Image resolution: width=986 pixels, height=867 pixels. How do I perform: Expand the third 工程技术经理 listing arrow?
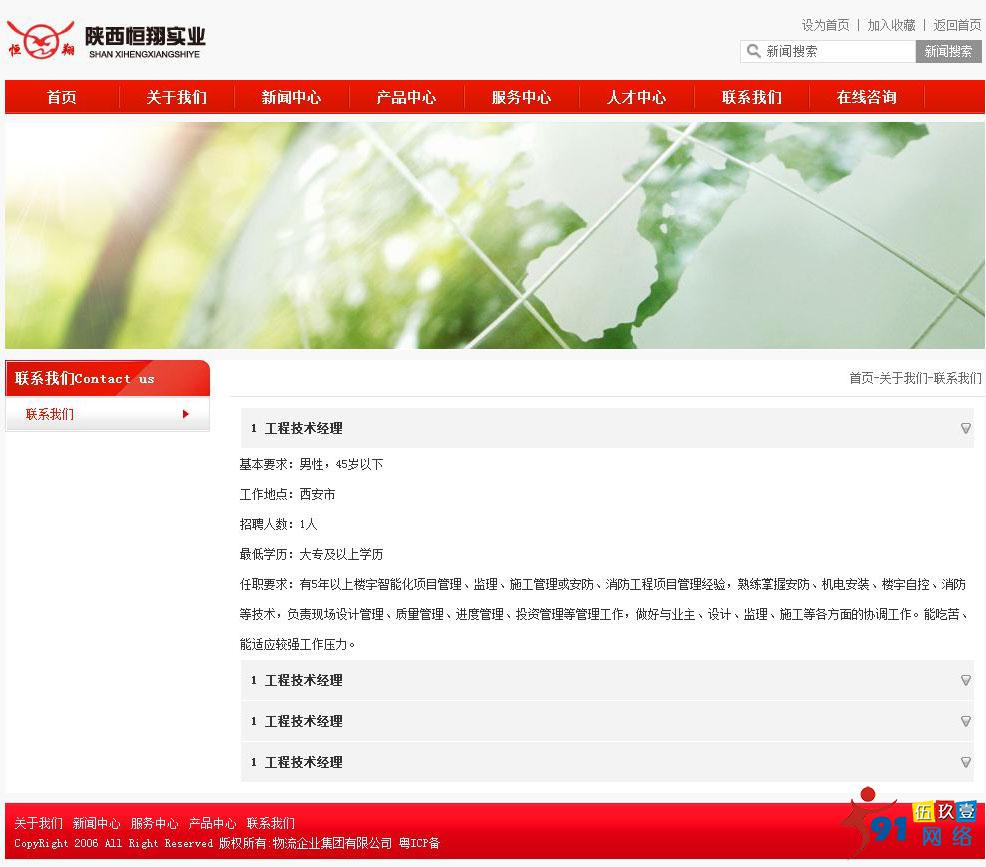[964, 721]
